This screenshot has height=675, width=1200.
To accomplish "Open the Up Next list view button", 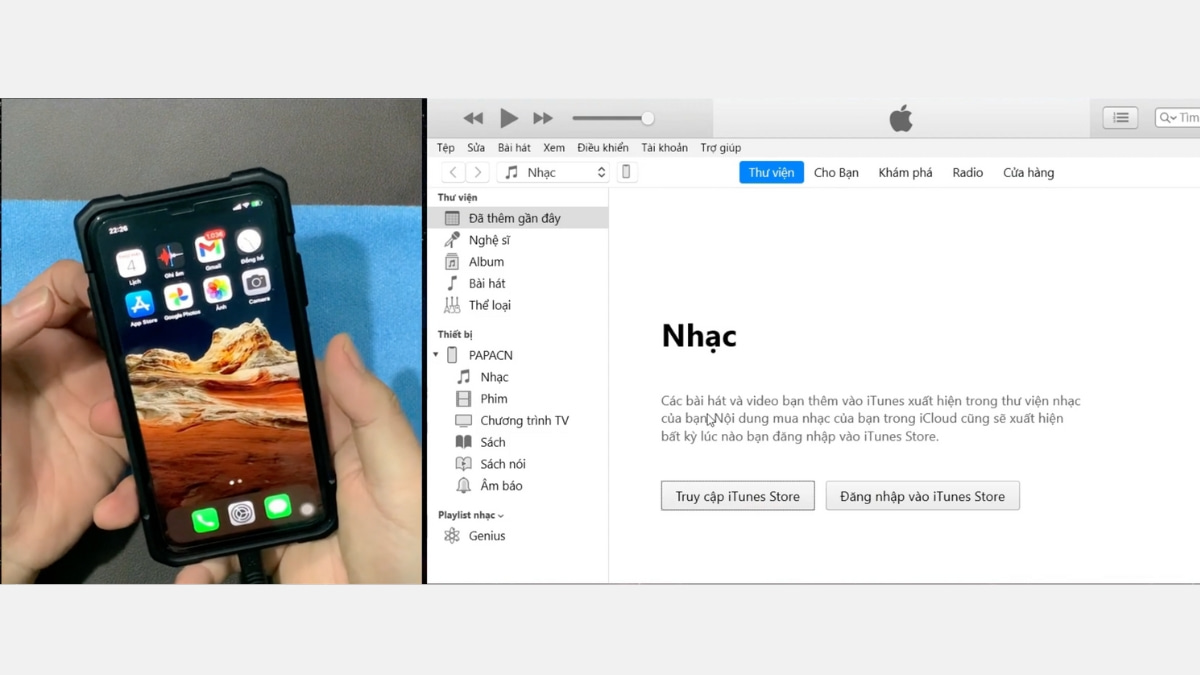I will (x=1120, y=118).
